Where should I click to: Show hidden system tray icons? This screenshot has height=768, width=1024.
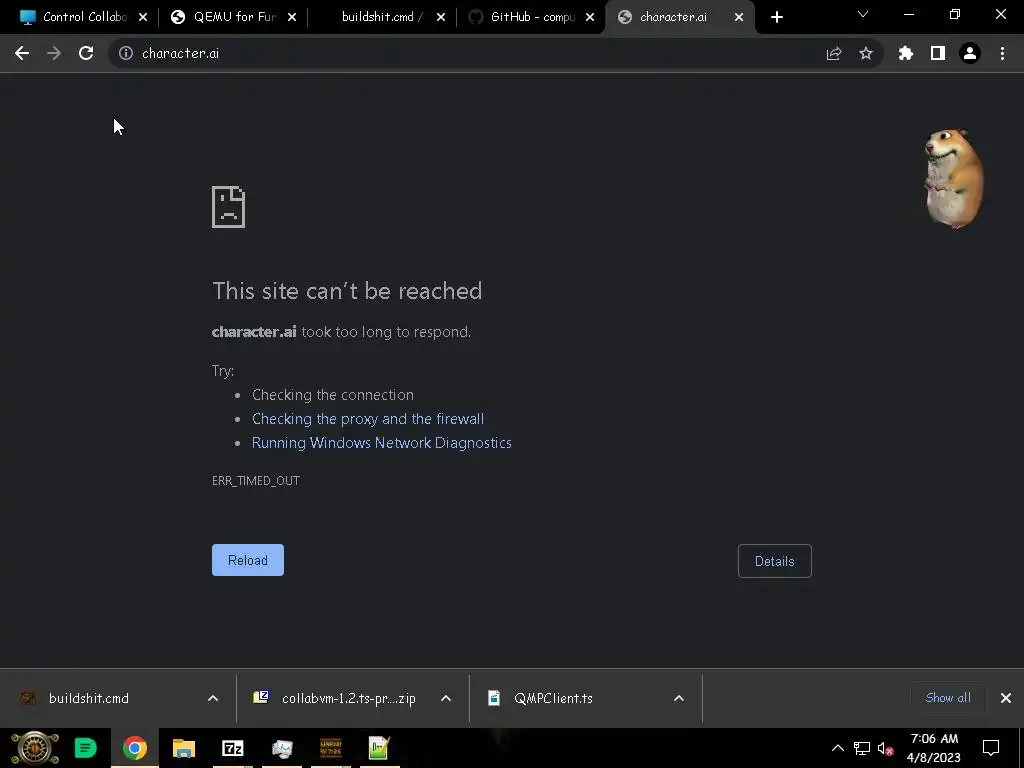tap(837, 748)
